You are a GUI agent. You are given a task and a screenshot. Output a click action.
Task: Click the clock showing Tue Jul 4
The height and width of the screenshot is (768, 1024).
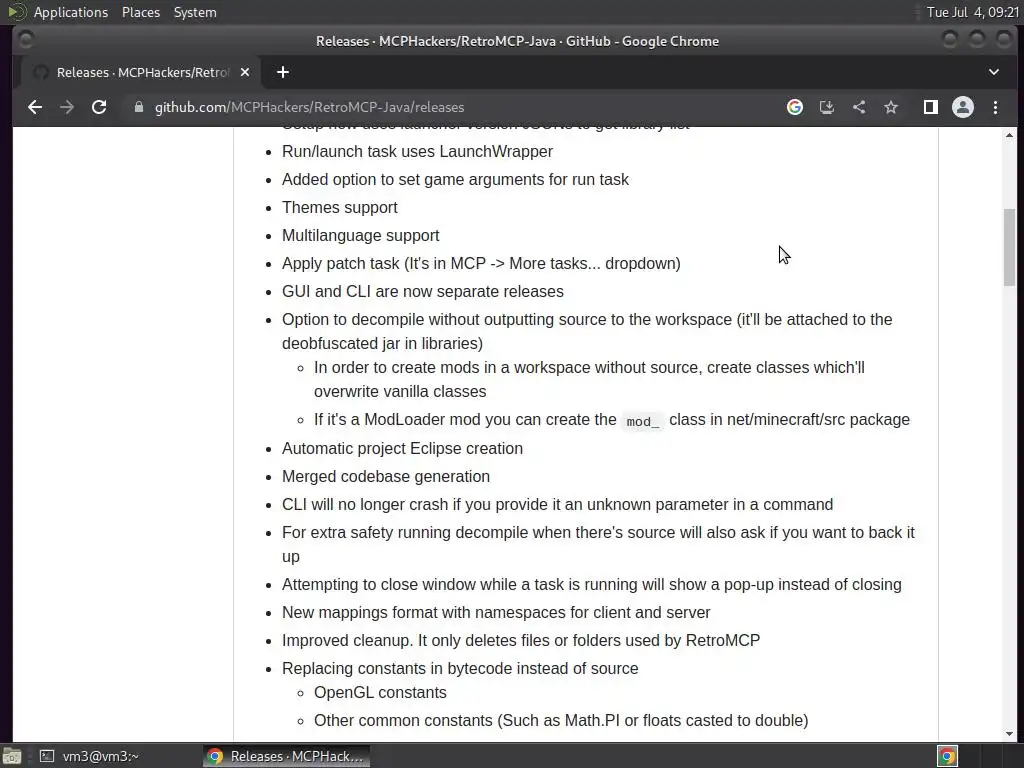click(972, 12)
